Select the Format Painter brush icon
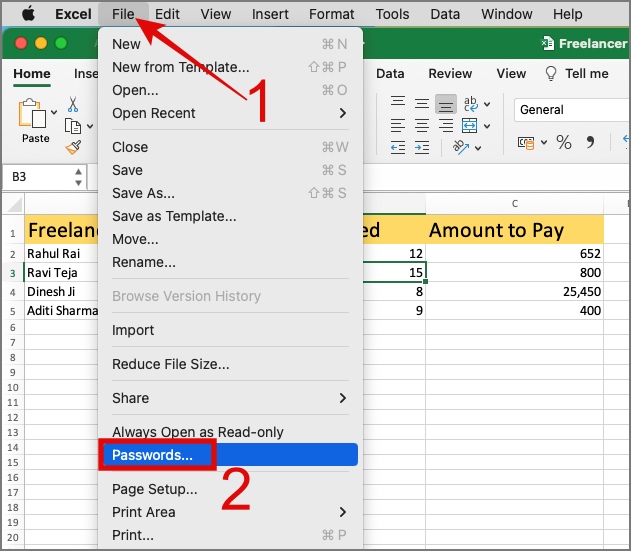 [73, 148]
